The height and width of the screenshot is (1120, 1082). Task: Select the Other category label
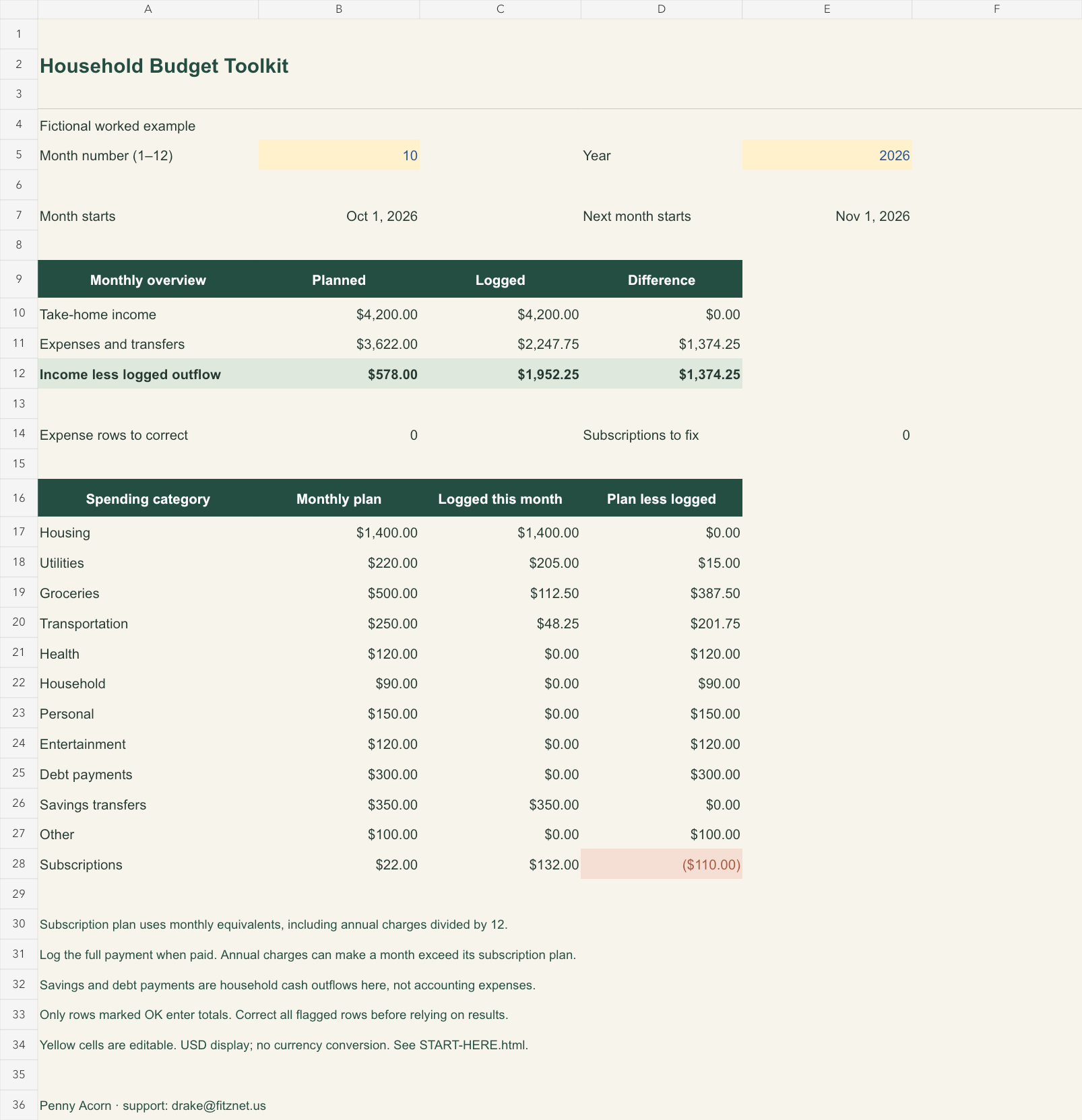pyautogui.click(x=57, y=834)
